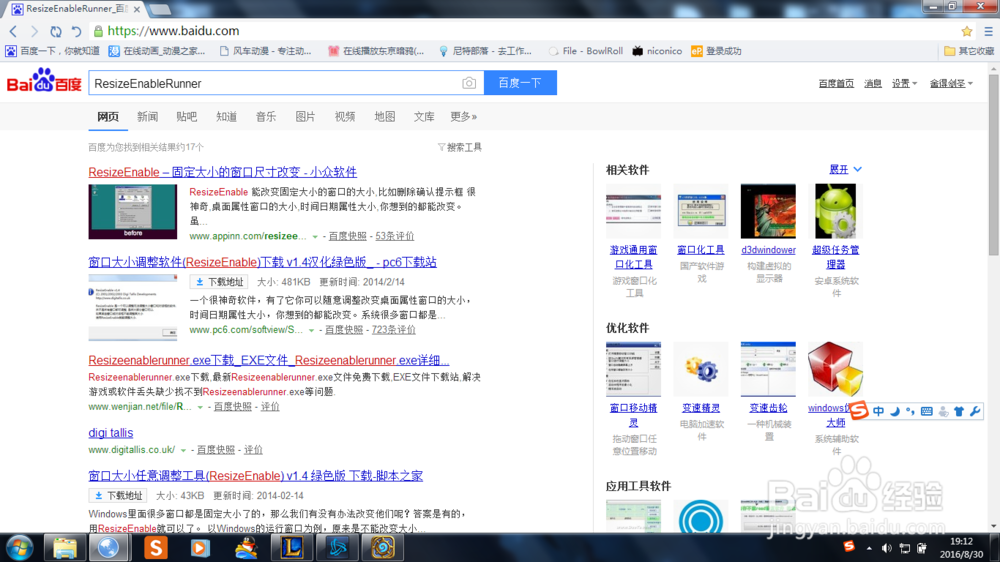1000x562 pixels.
Task: Expand arrow next to digitallis.co.uk URL
Action: (183, 450)
